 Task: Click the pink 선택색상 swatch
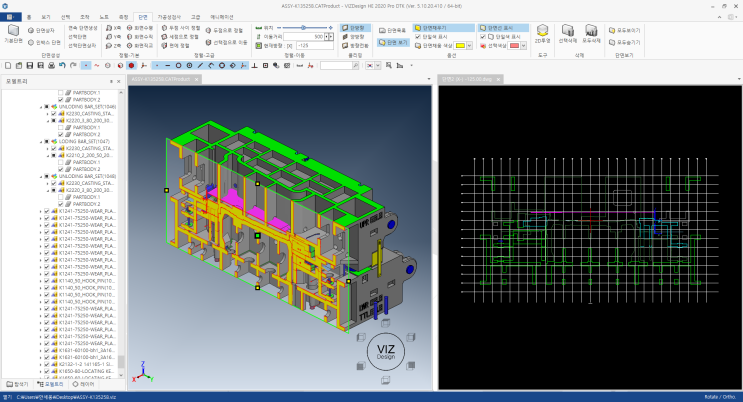pyautogui.click(x=514, y=46)
